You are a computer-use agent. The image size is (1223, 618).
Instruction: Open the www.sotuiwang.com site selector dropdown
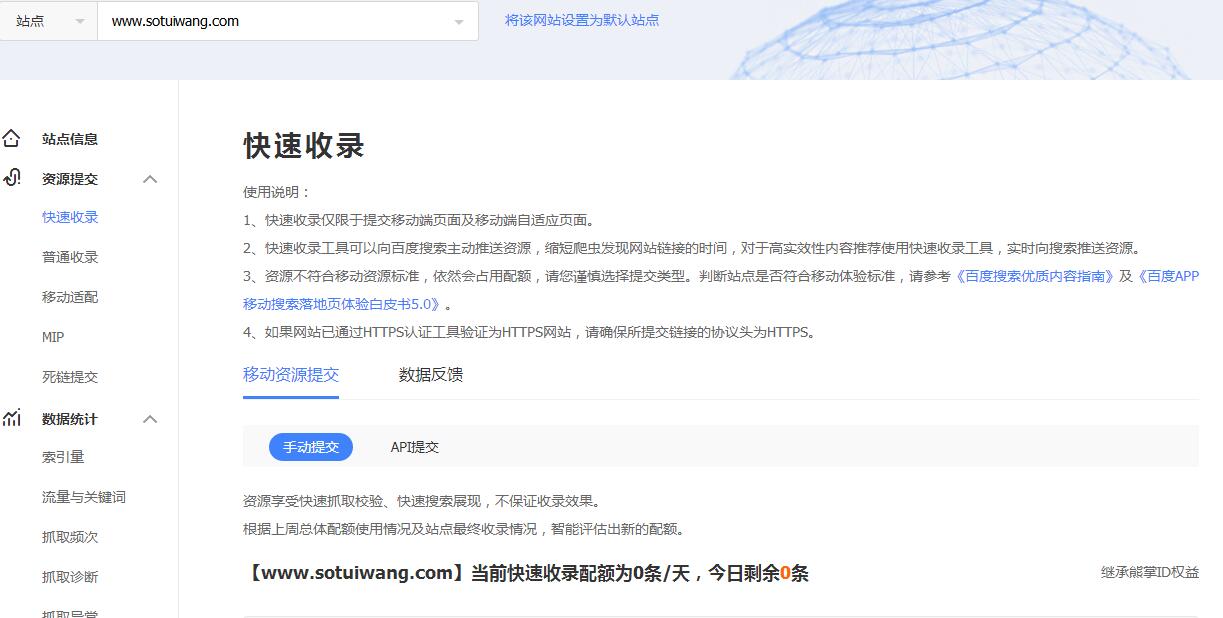coord(288,21)
